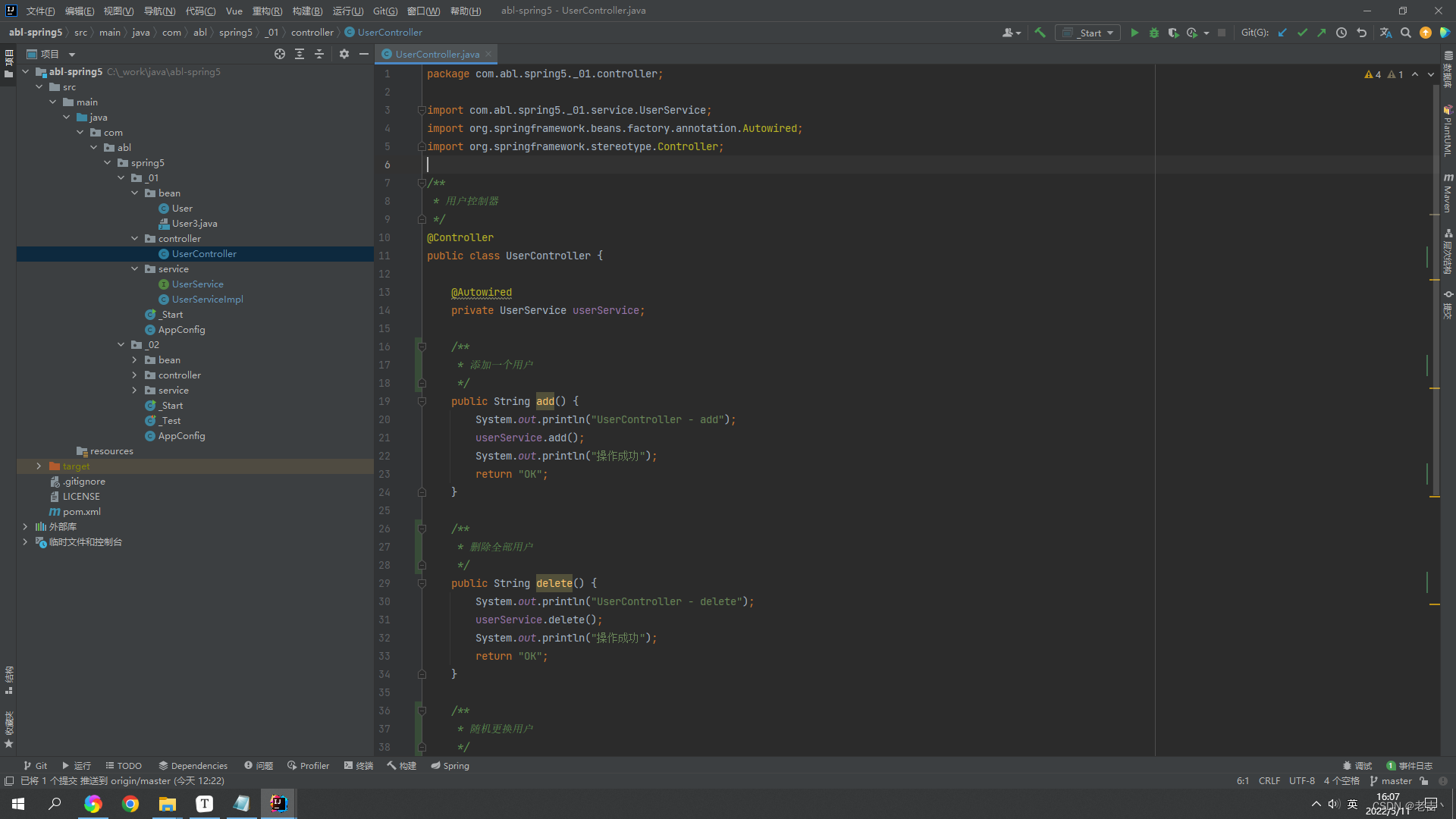
Task: Click the Git commit icon in toolbar
Action: [1301, 33]
